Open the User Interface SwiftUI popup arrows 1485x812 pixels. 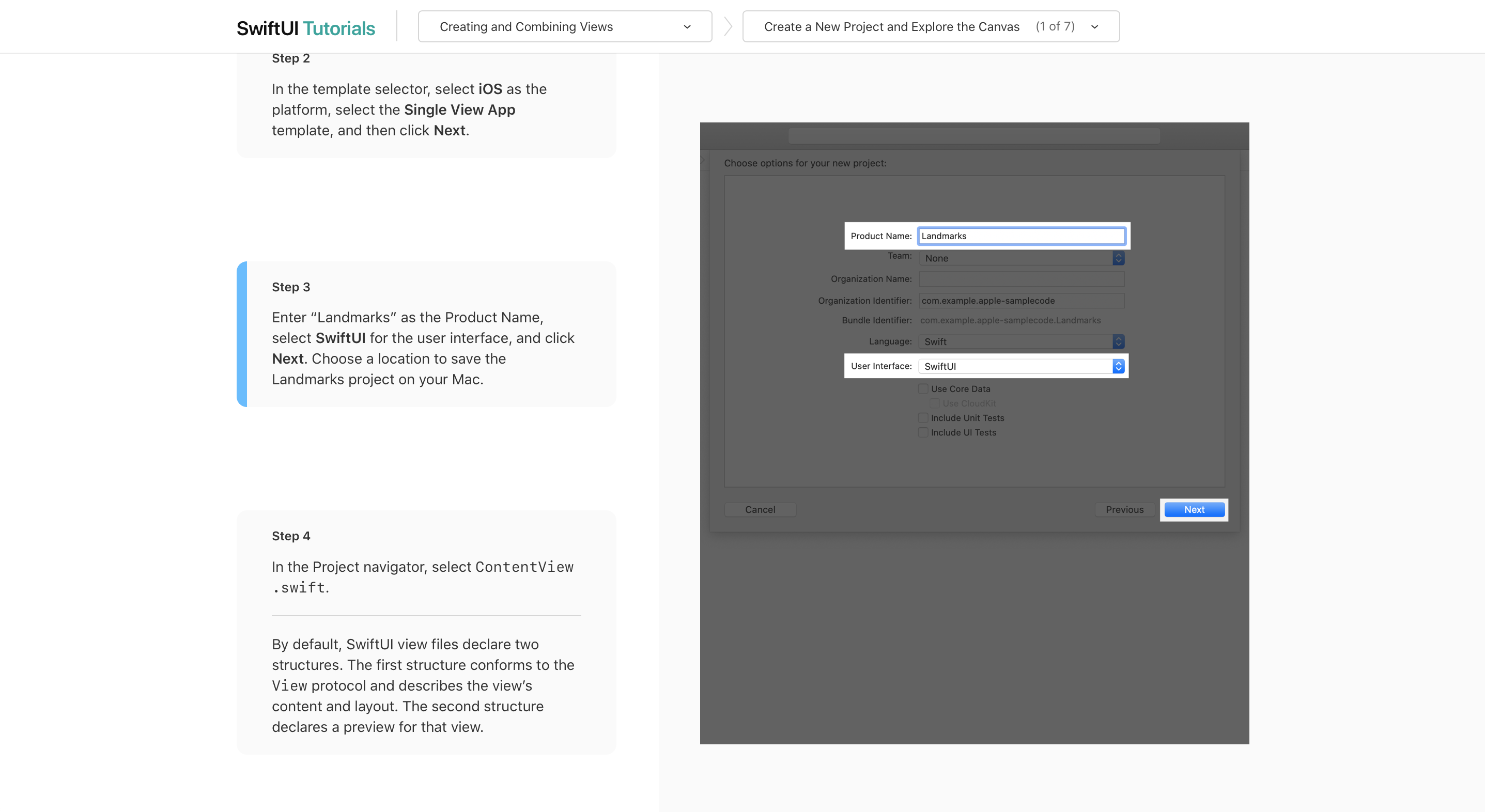click(x=1118, y=367)
